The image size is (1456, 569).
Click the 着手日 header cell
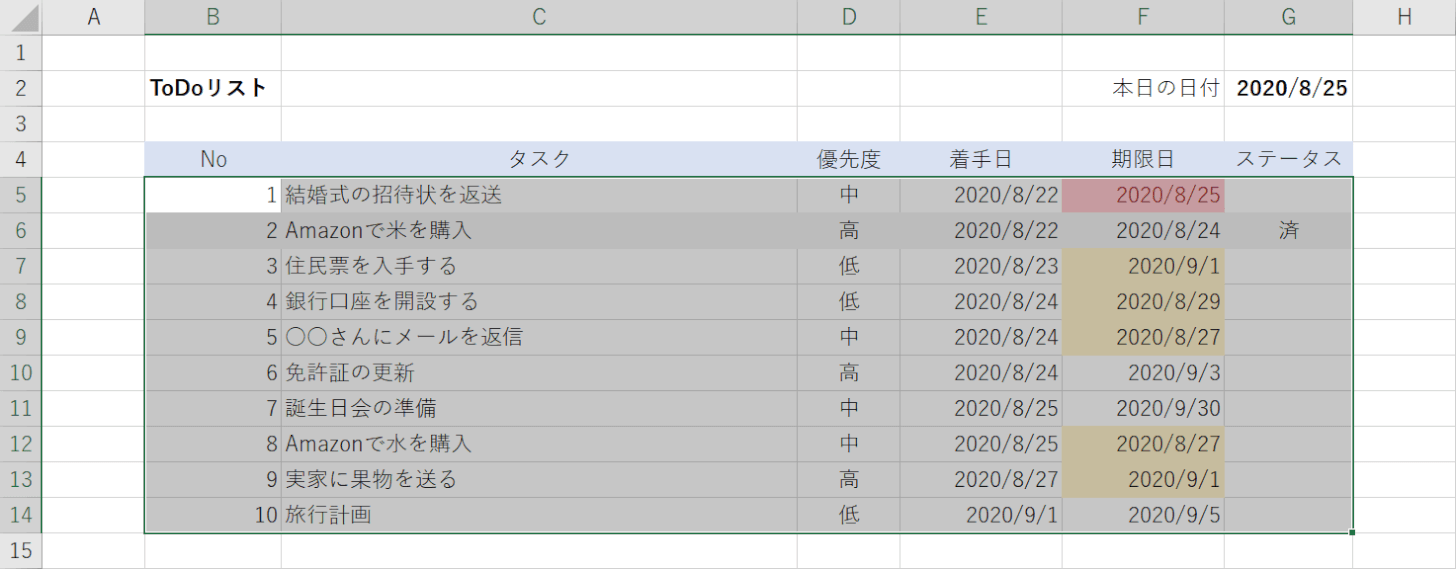click(x=981, y=159)
